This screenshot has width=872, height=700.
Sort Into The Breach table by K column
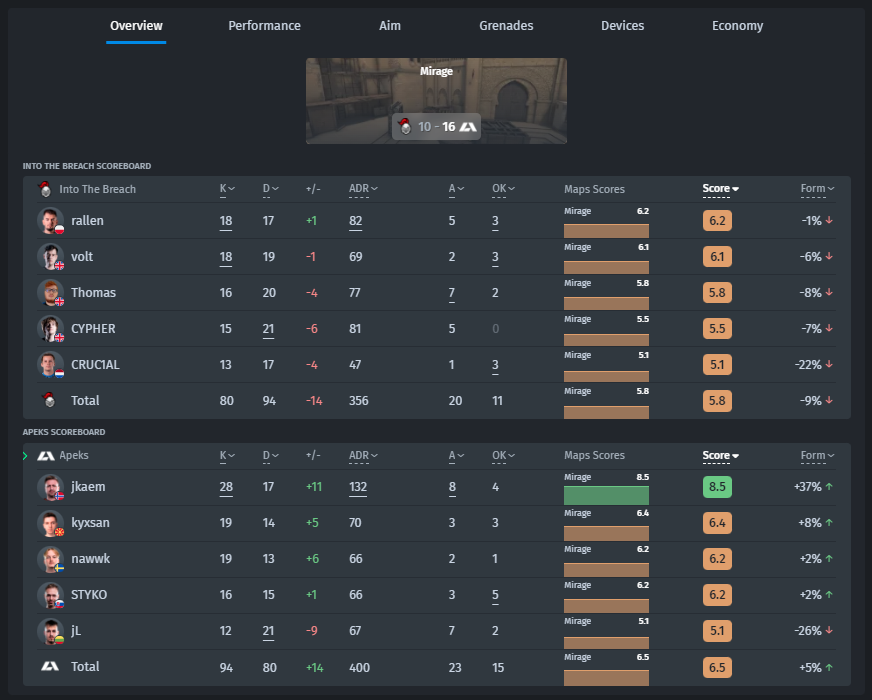[x=227, y=189]
